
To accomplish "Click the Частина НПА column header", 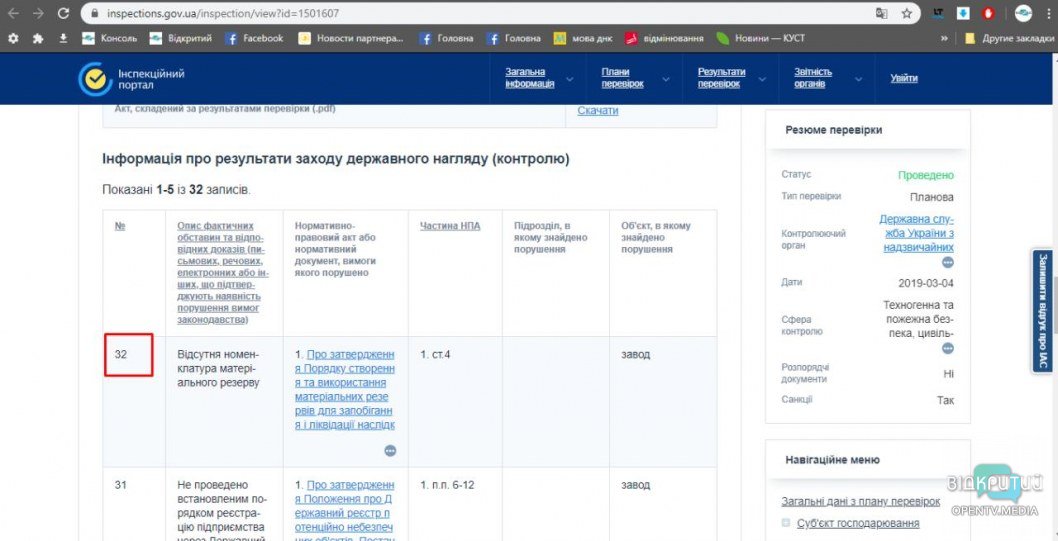I will coord(449,226).
